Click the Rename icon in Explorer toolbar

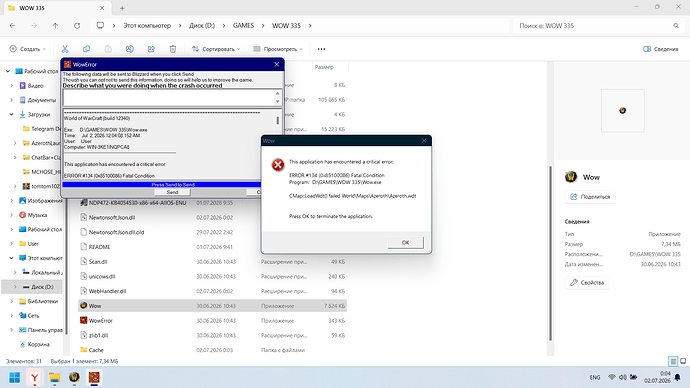130,49
